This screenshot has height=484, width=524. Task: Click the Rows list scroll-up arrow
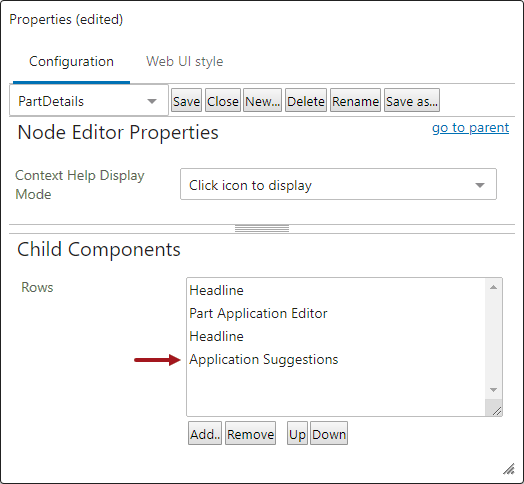(493, 287)
